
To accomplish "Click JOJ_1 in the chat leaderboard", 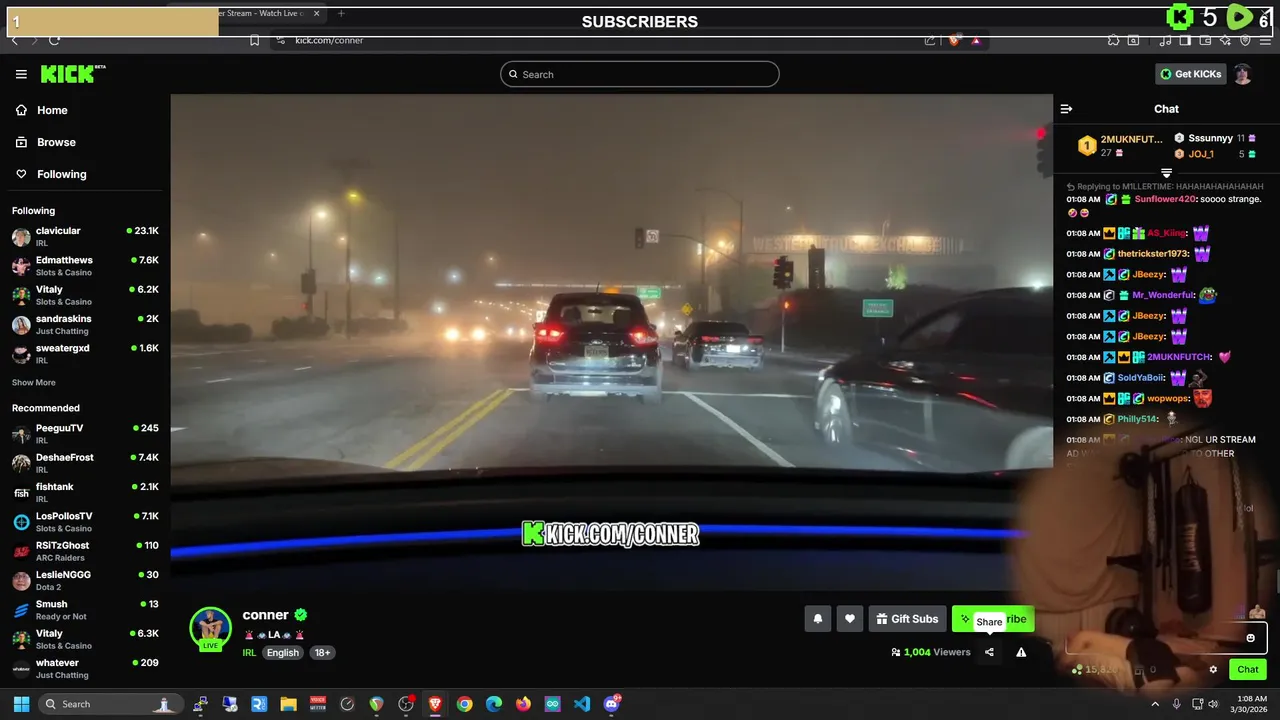I will 1201,154.
